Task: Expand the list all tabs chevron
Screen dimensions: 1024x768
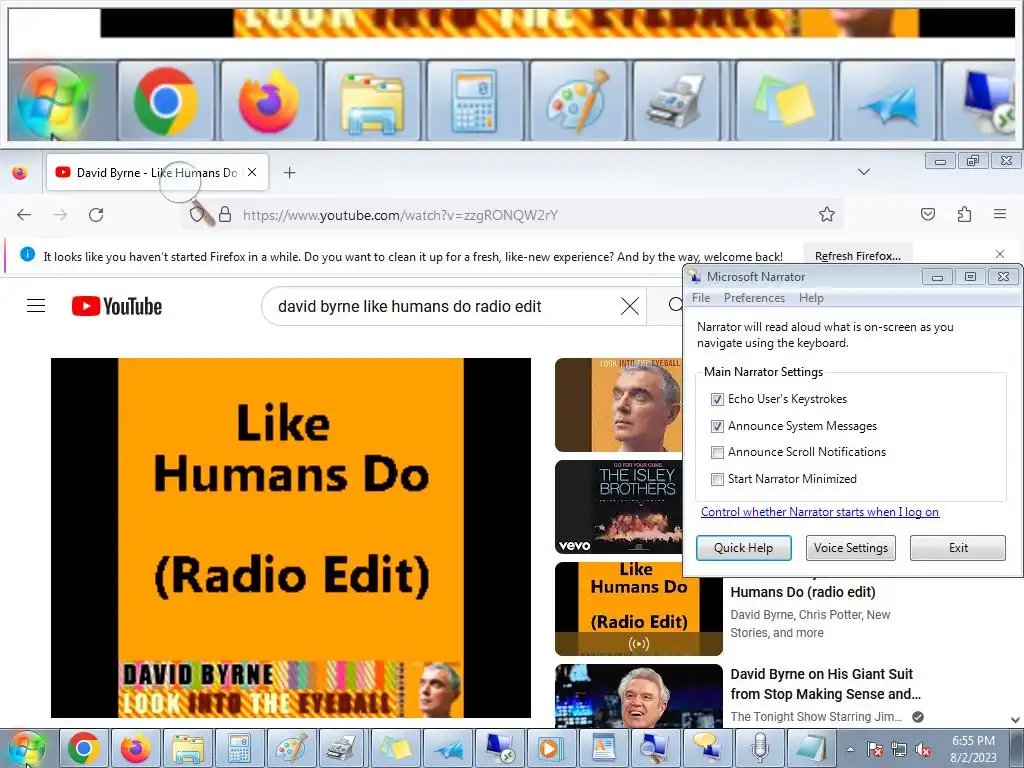Action: point(863,172)
